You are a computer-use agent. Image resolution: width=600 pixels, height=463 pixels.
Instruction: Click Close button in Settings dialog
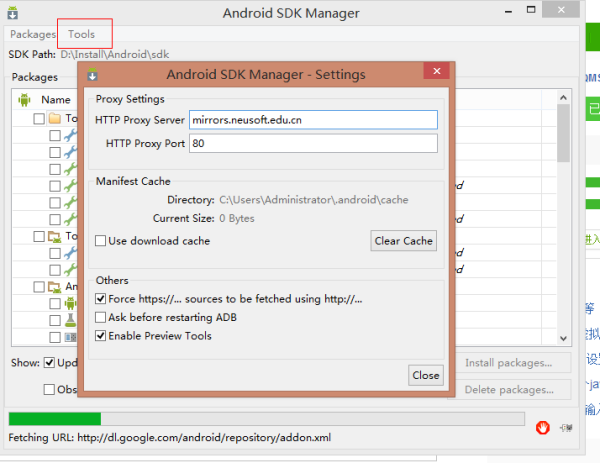(x=426, y=375)
